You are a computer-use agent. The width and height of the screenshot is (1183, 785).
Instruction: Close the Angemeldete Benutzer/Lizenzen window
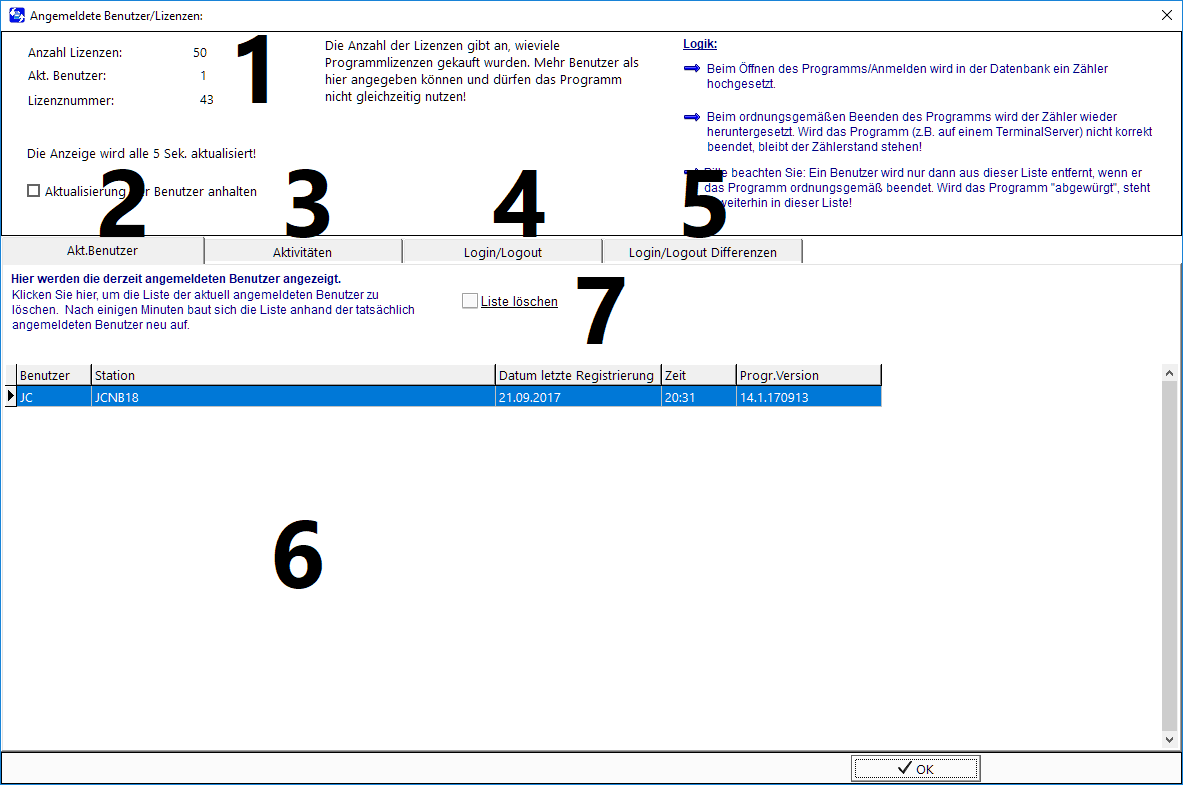(1166, 15)
